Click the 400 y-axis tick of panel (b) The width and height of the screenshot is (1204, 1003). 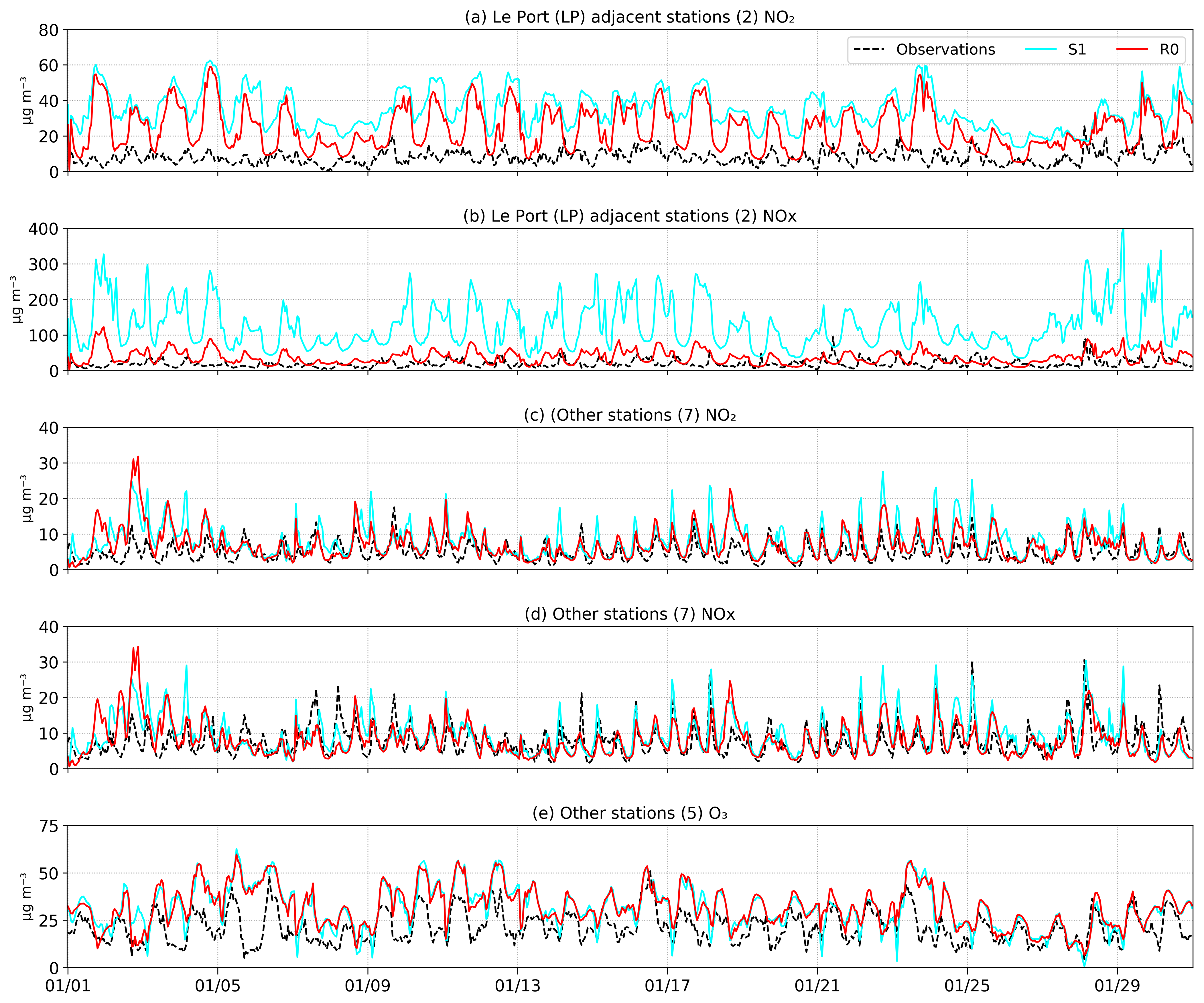tap(44, 229)
